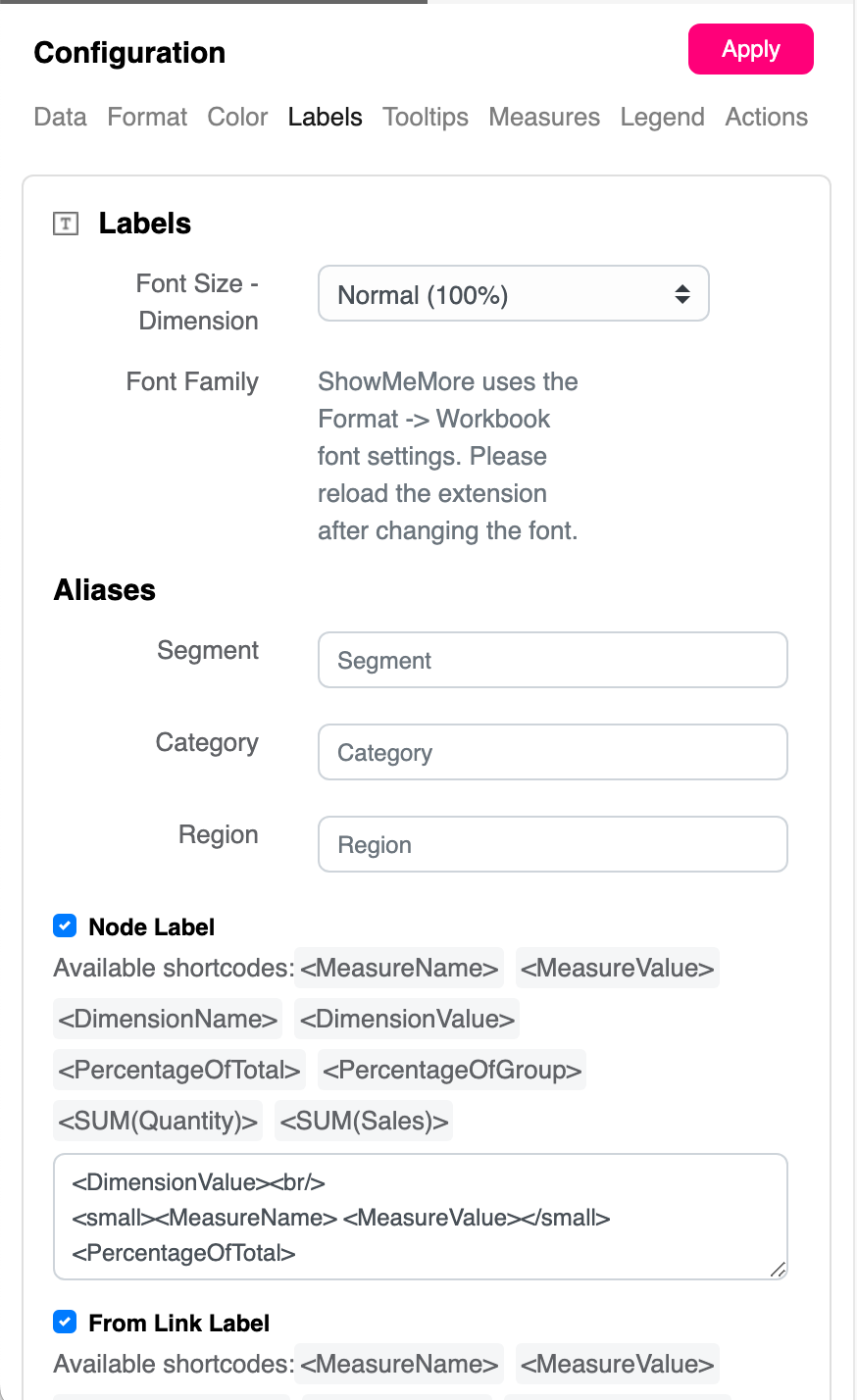Click the Labels section text icon
Viewport: 857px width, 1400px height.
click(x=66, y=224)
